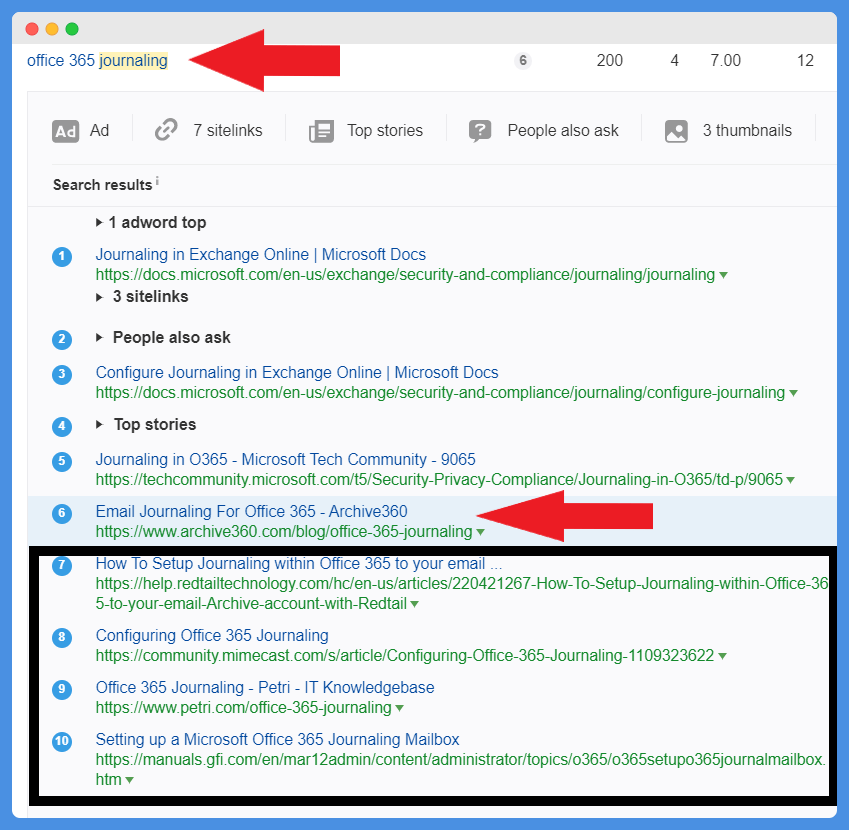
Task: Click the green maximize window button
Action: point(72,29)
